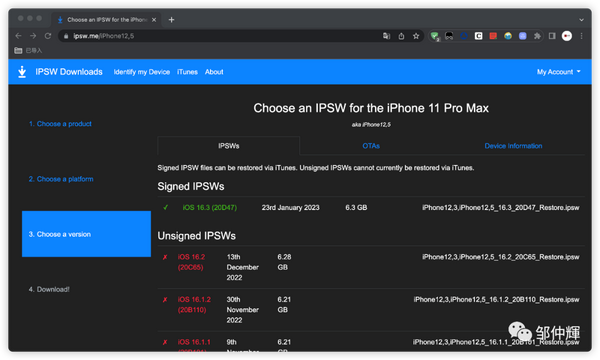Click the red X beside iOS 16.1.2

coord(165,300)
